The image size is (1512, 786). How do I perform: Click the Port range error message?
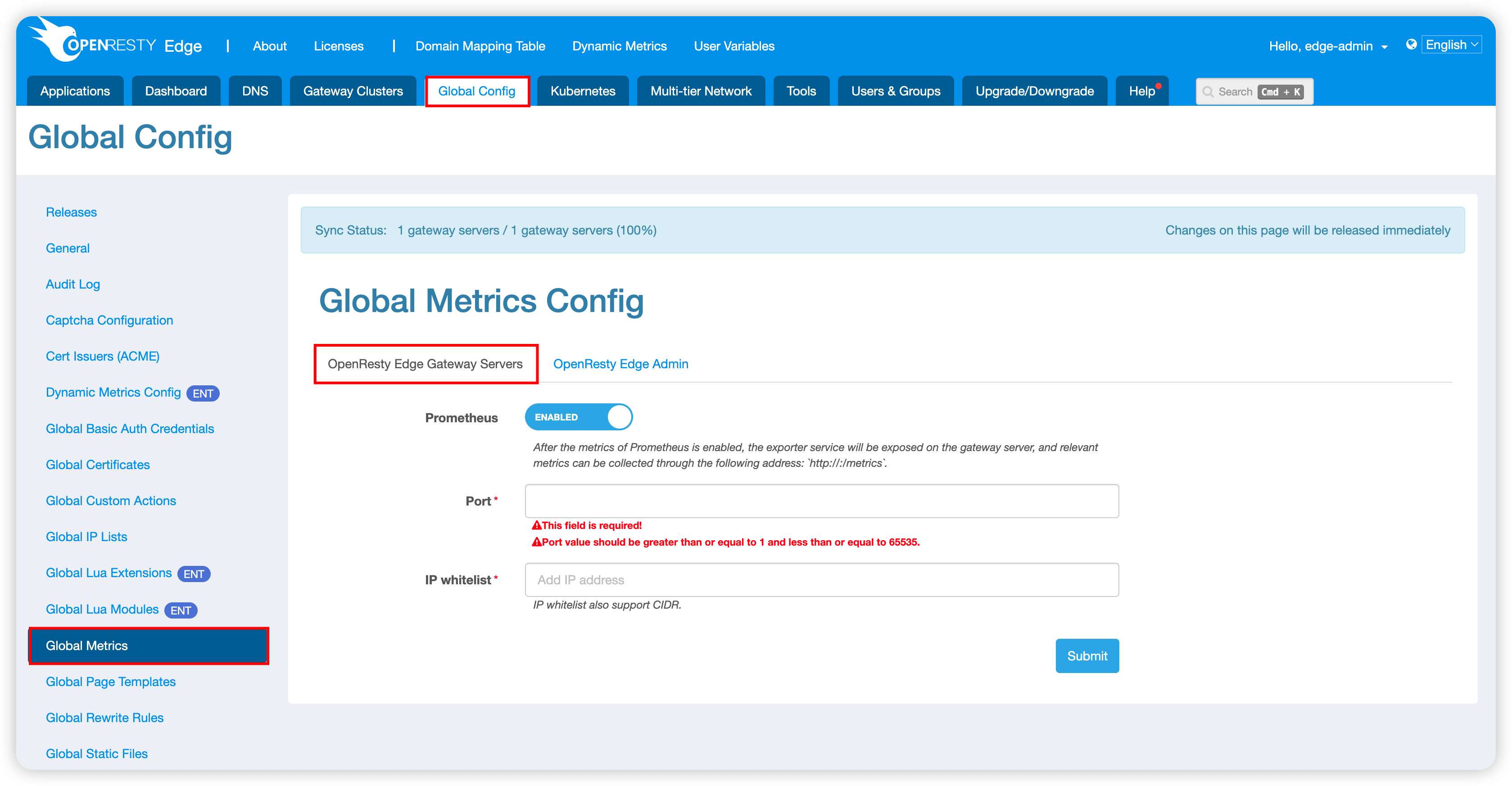725,542
